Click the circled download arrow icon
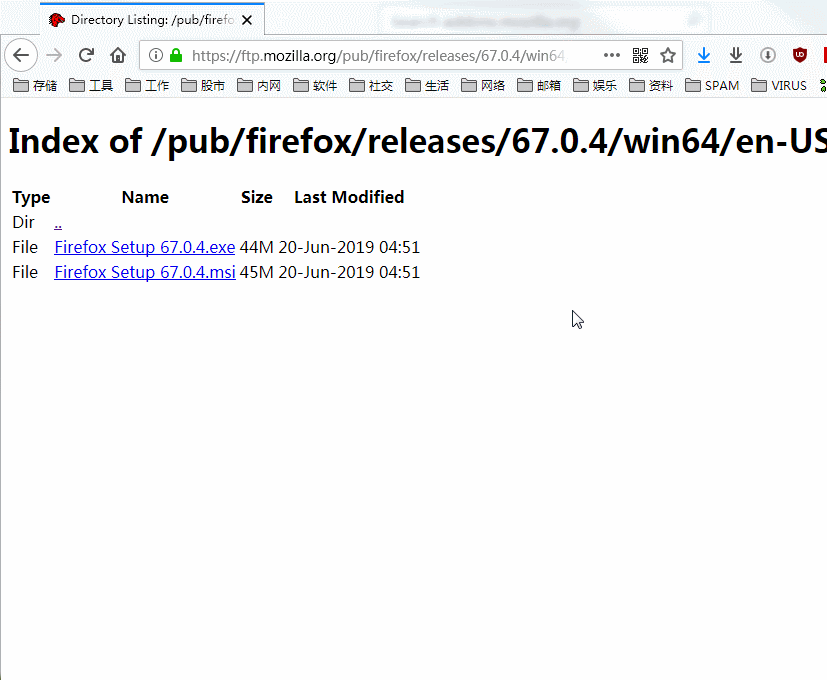 pos(768,55)
